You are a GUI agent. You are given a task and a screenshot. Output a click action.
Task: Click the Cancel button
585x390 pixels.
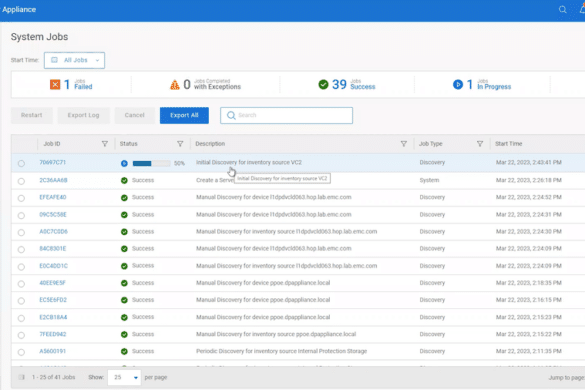pos(135,115)
